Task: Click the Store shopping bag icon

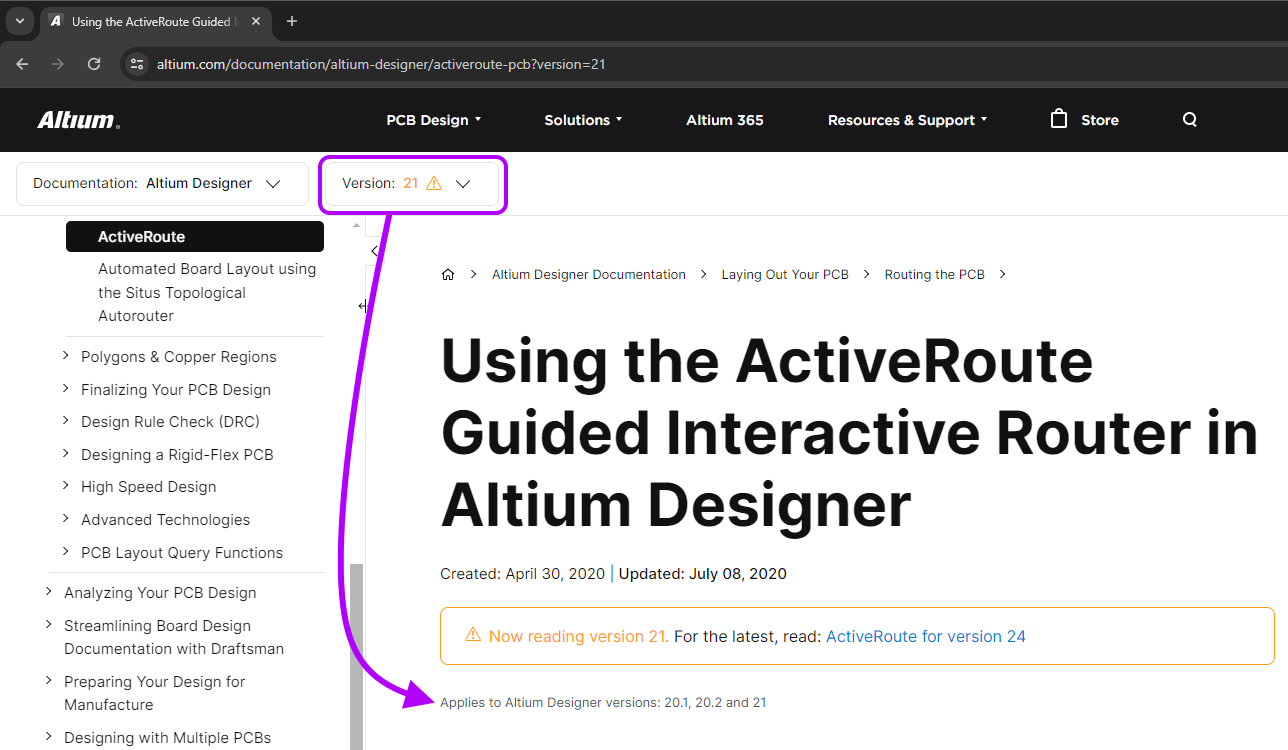Action: tap(1059, 118)
